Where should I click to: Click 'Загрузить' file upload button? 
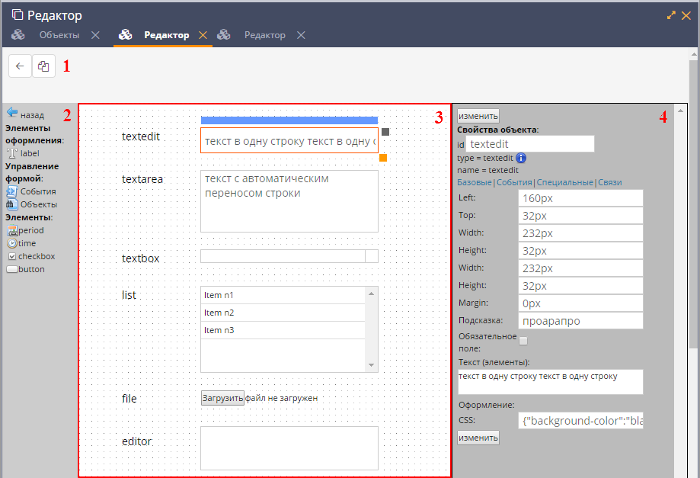tap(222, 398)
